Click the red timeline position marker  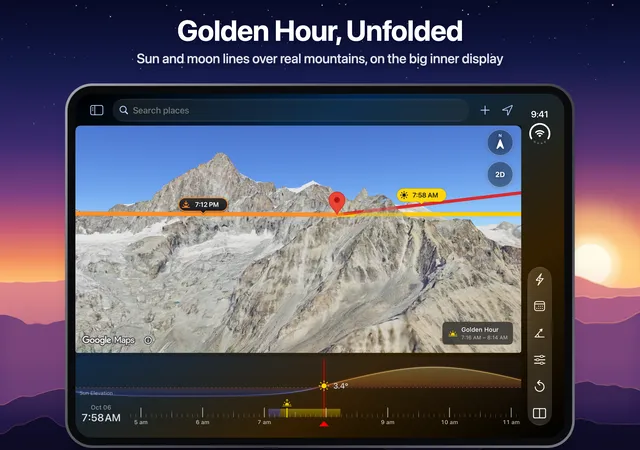pos(324,424)
